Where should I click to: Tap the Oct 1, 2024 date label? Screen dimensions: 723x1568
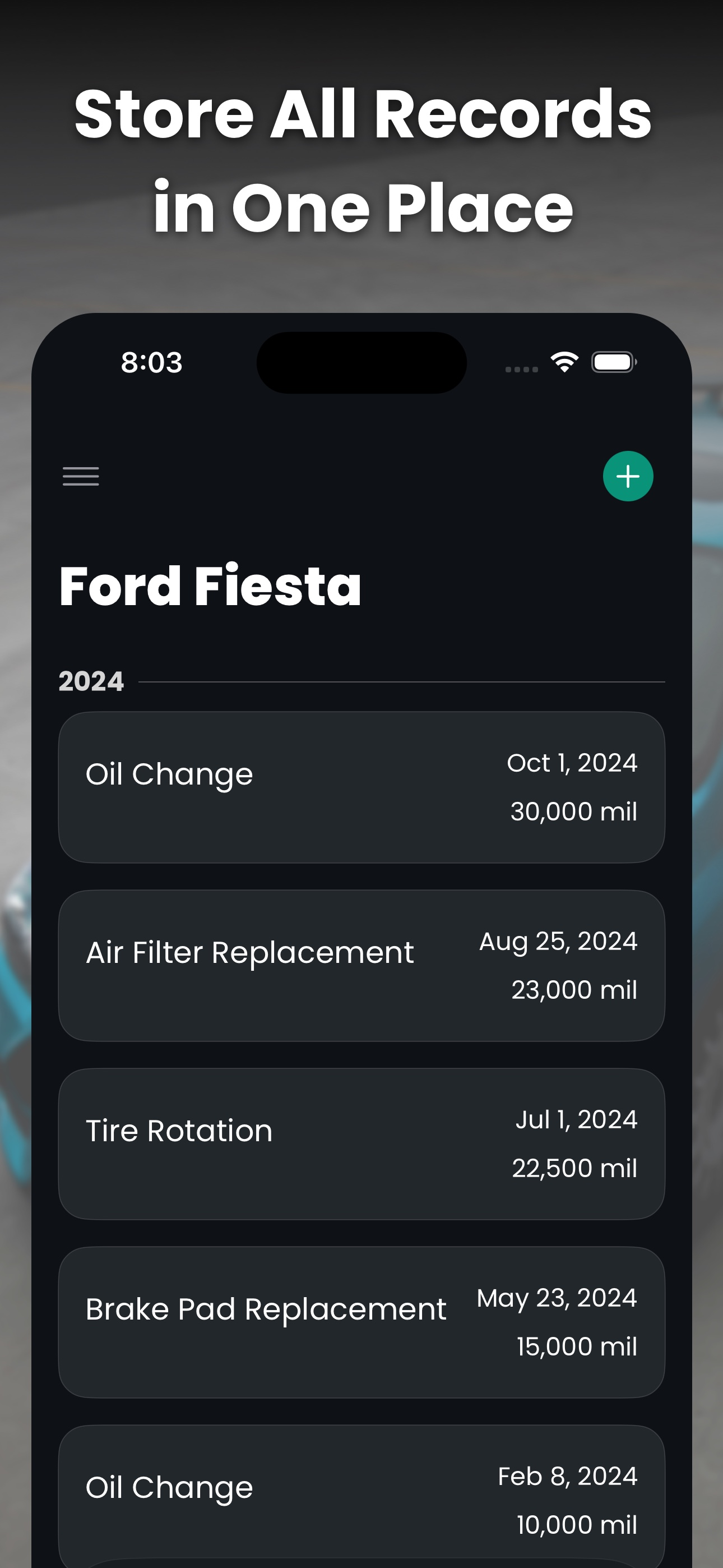coord(572,763)
